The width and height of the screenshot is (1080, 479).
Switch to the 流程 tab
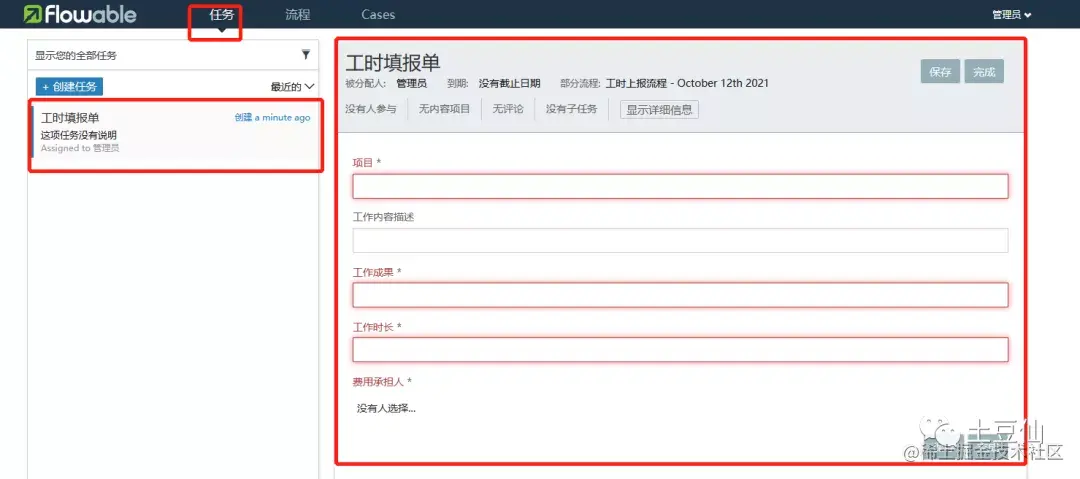[298, 14]
